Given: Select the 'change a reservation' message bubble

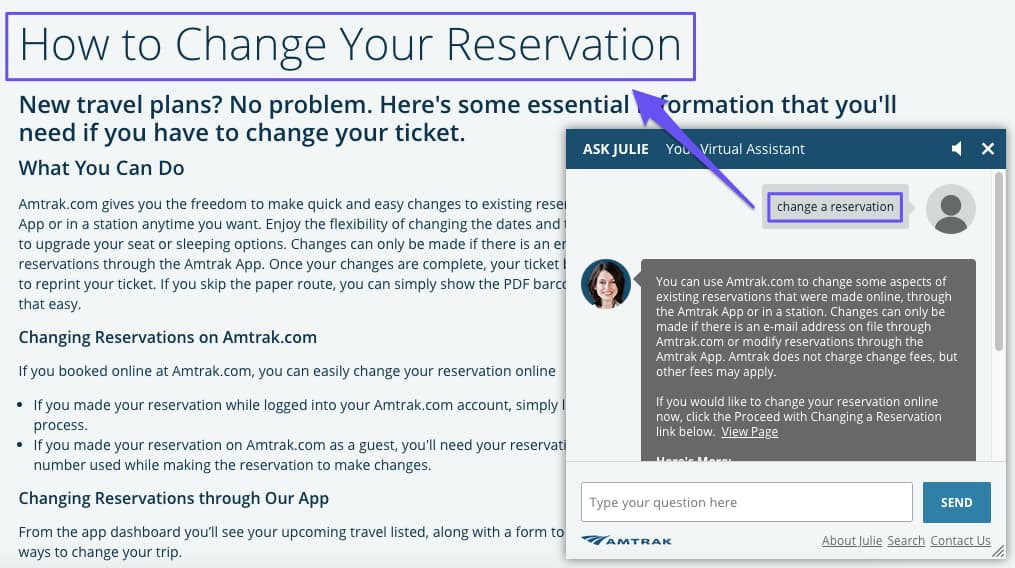Looking at the screenshot, I should [835, 207].
